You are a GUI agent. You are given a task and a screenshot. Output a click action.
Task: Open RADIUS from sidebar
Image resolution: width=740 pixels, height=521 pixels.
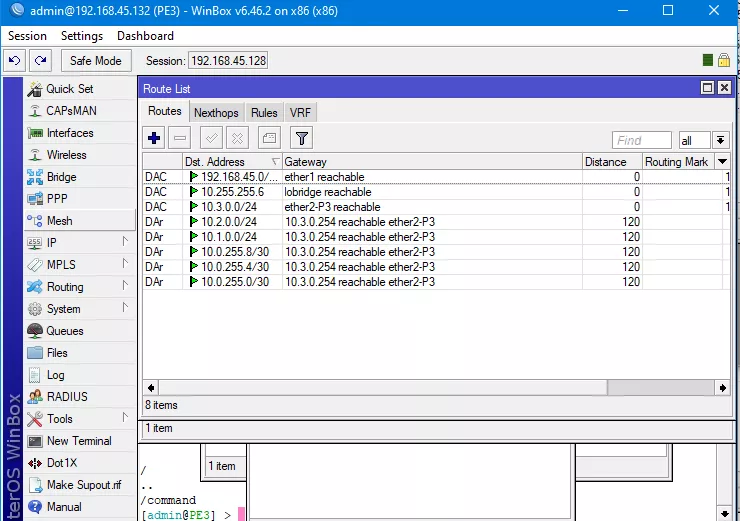pos(79,397)
